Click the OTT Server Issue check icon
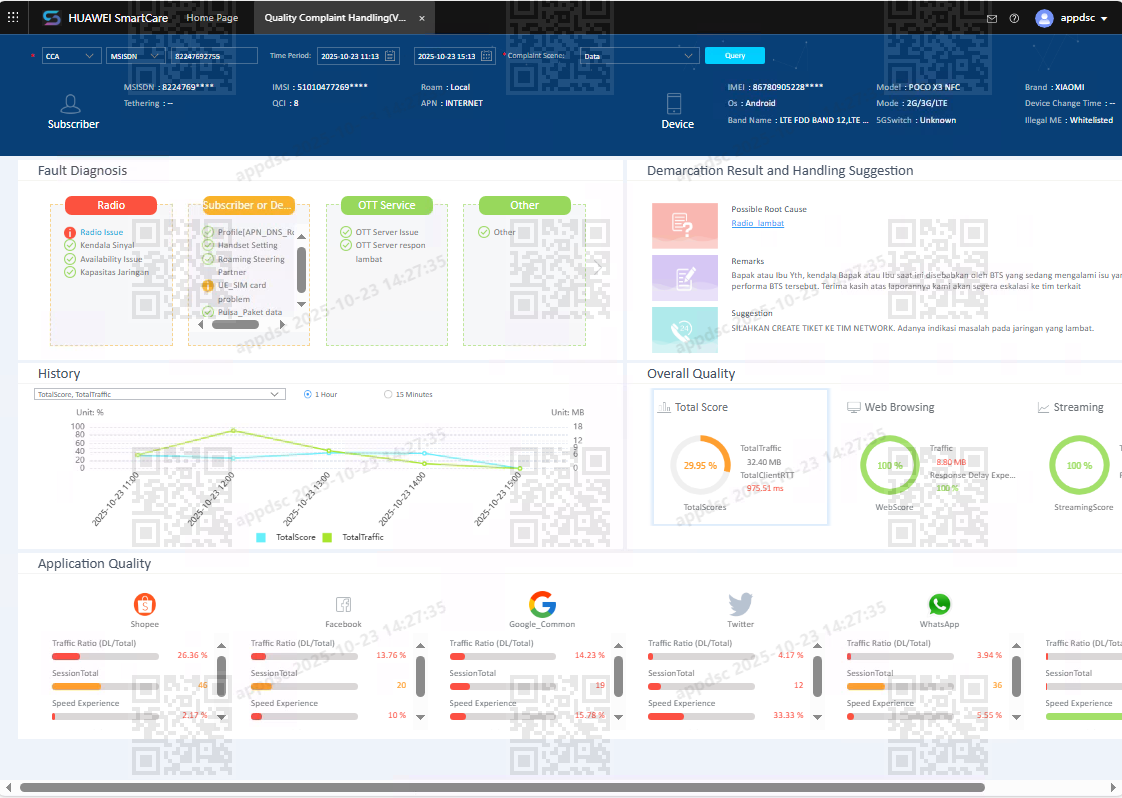This screenshot has width=1122, height=798. coord(346,233)
